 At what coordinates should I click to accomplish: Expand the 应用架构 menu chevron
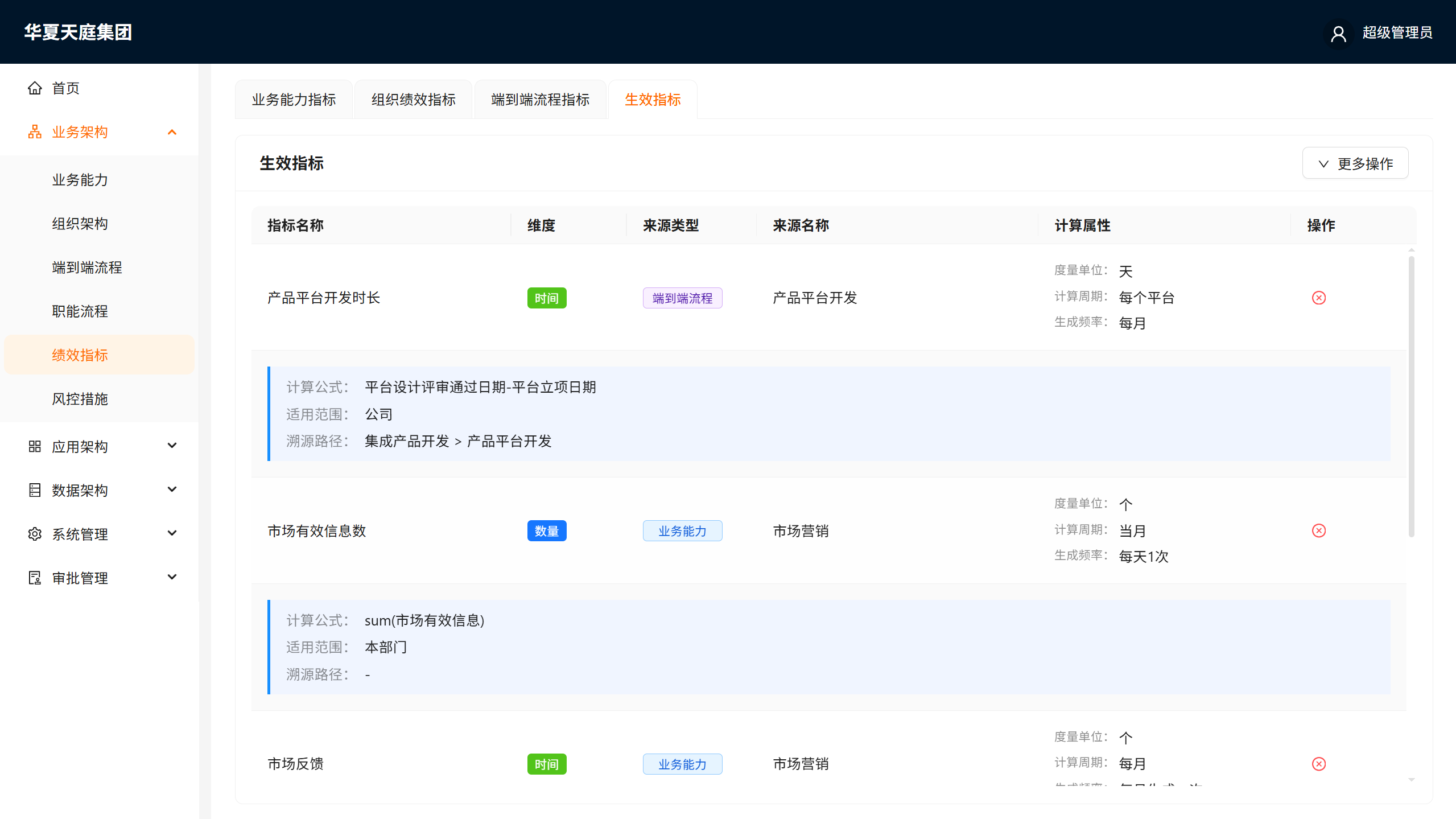(x=172, y=445)
